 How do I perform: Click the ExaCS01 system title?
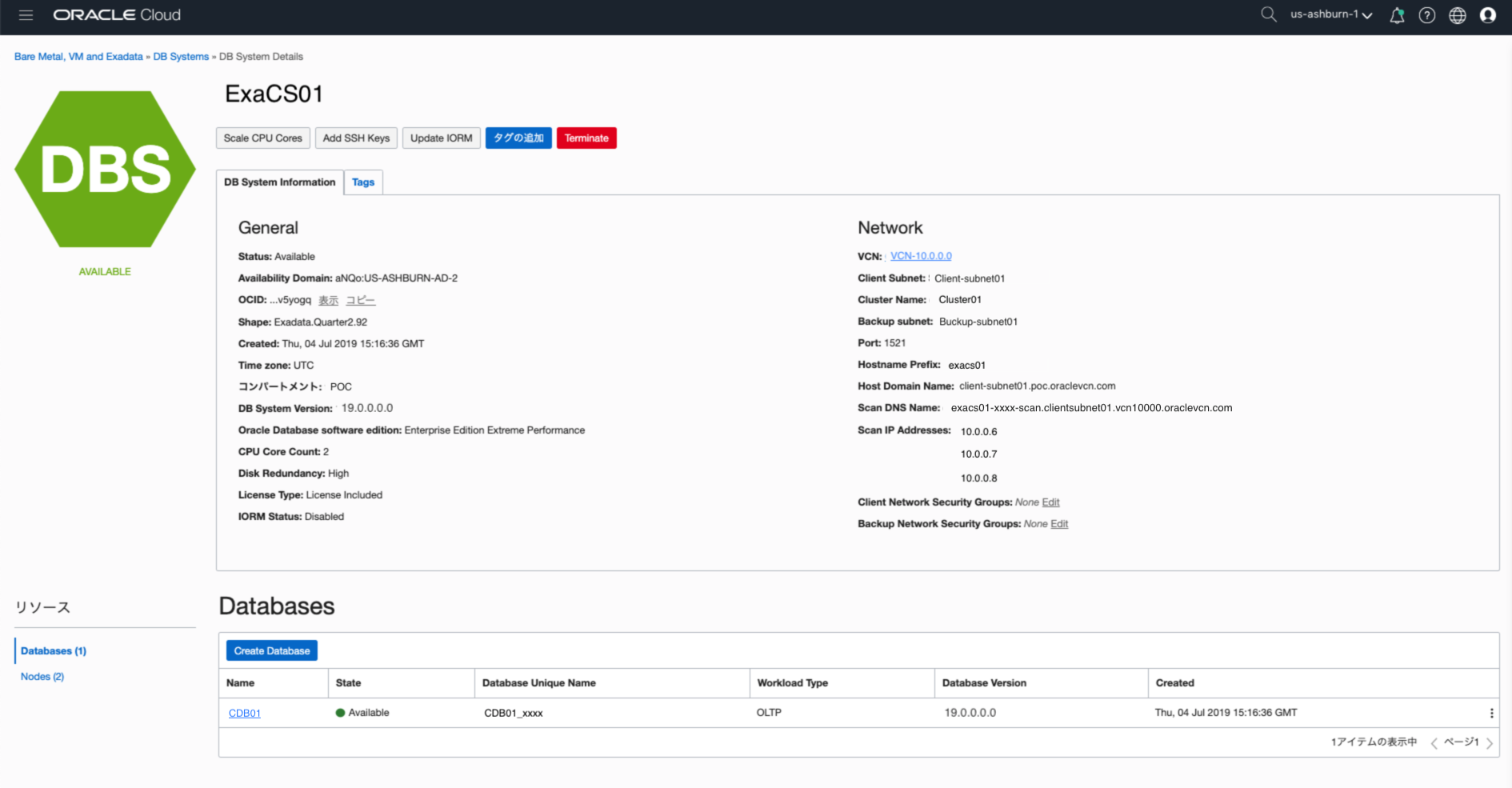[274, 94]
